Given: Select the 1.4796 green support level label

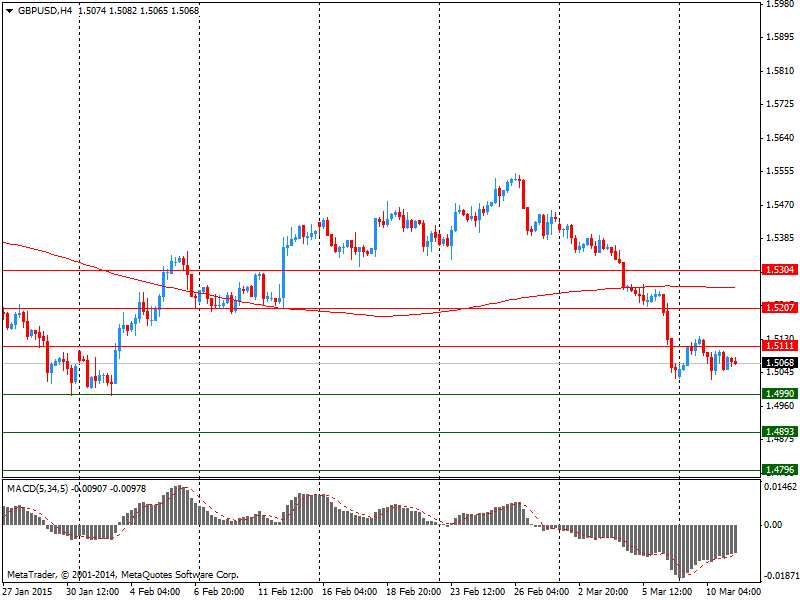Looking at the screenshot, I should 780,469.
